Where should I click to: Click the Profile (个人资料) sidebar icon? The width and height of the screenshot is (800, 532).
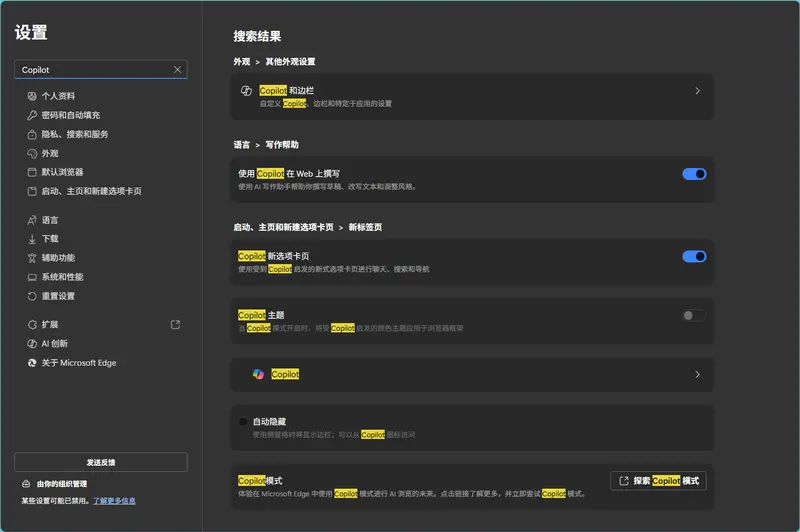point(32,96)
